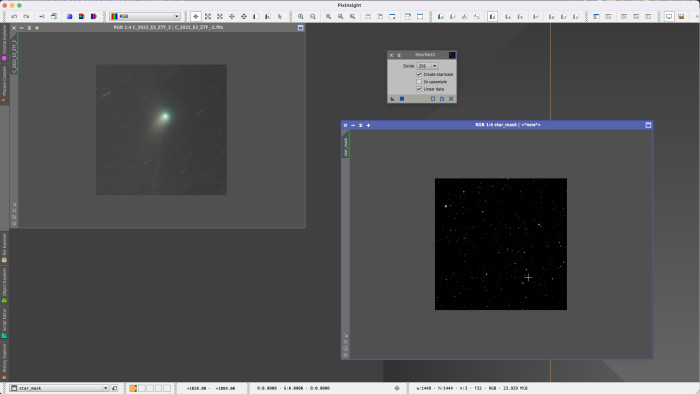This screenshot has height=394, width=700.
Task: Click the icon next to the view selector
Action: pos(115,388)
